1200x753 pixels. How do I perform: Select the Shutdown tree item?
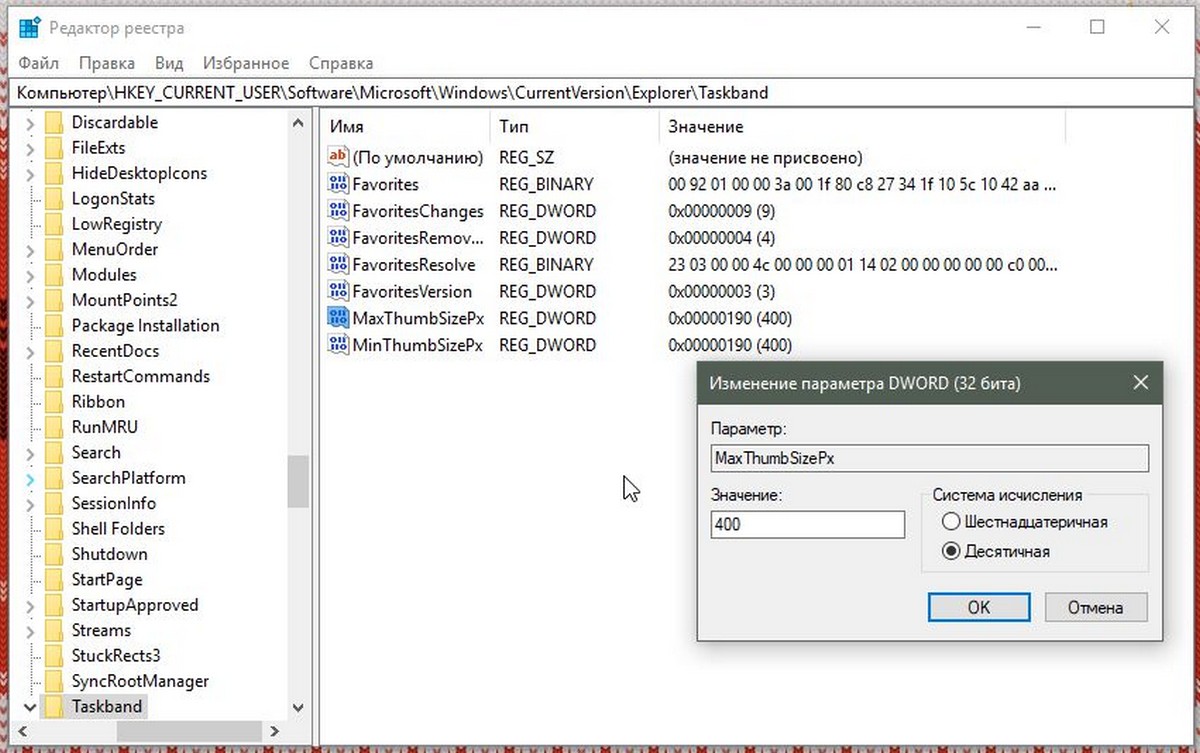coord(109,554)
